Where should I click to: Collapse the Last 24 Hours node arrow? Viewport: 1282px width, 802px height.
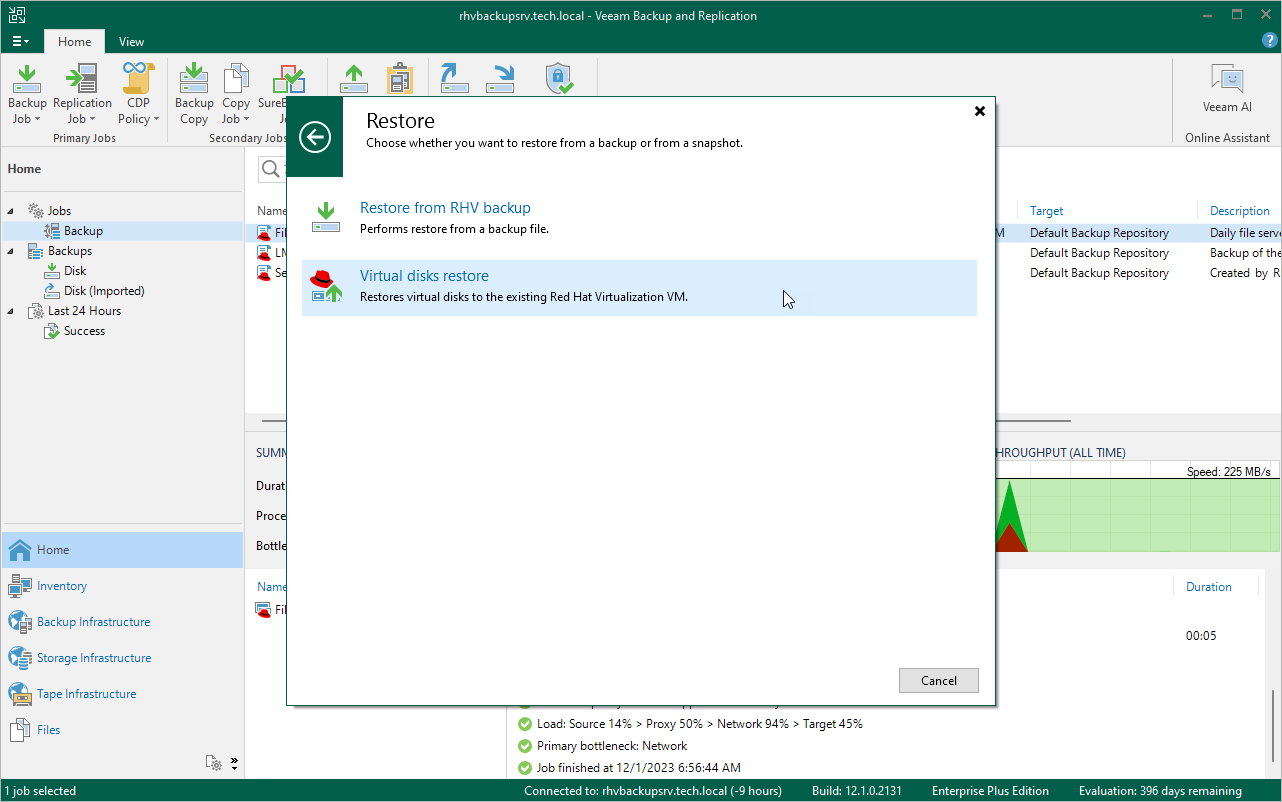point(12,311)
